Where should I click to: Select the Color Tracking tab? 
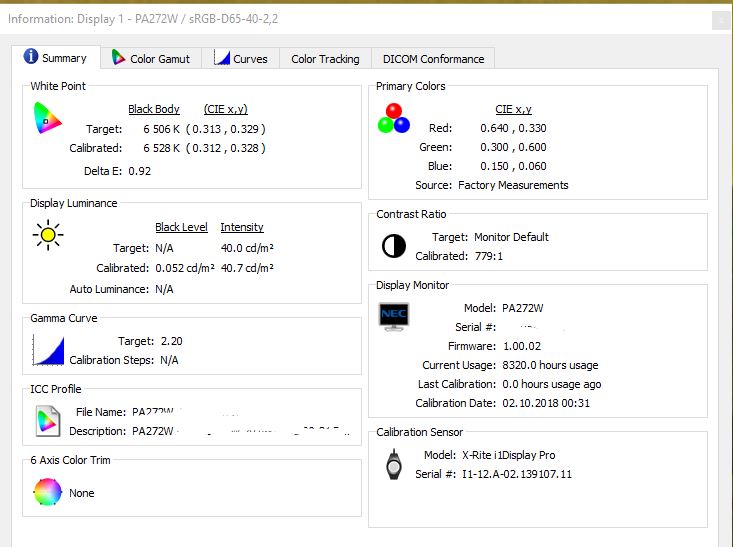click(x=325, y=59)
